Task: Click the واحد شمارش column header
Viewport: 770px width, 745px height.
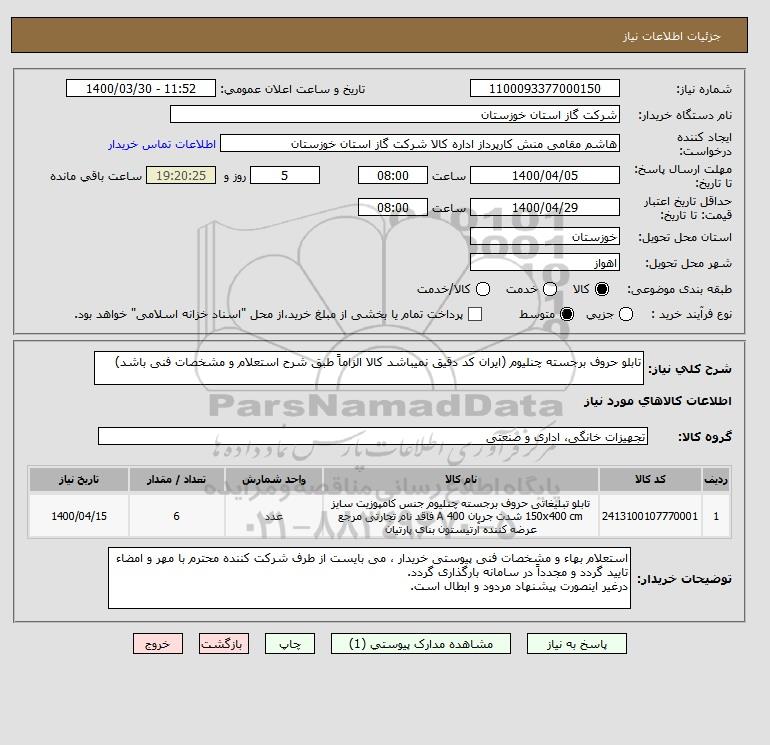Action: [x=274, y=479]
